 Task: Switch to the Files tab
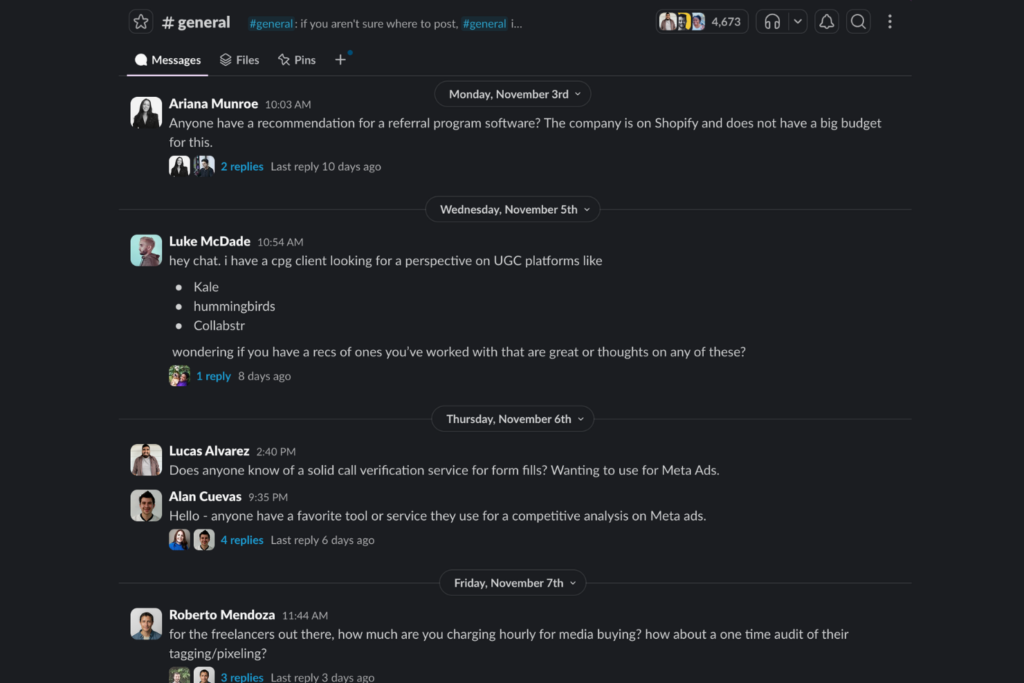coord(239,60)
